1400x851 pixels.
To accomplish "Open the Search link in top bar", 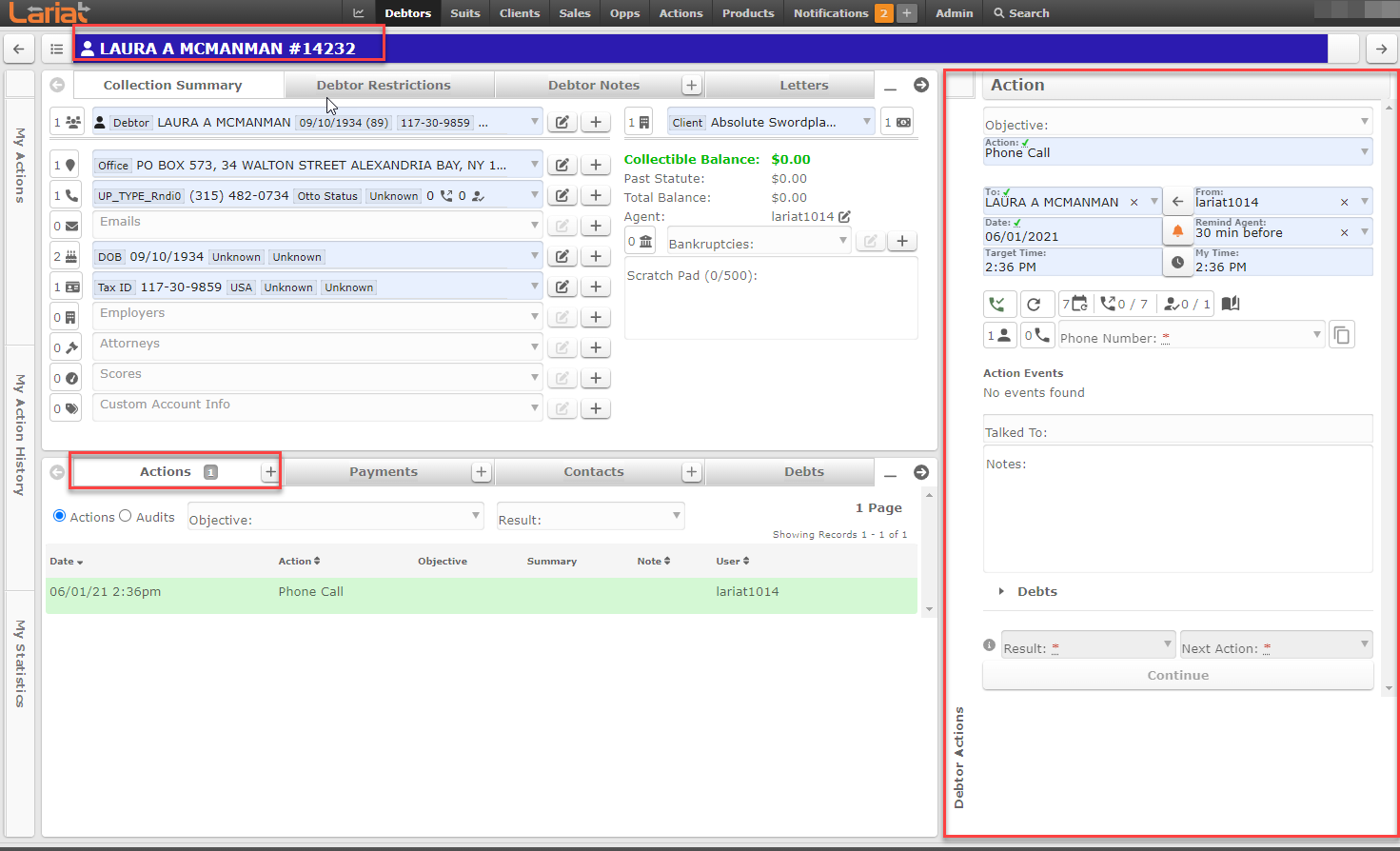I will click(x=1021, y=13).
